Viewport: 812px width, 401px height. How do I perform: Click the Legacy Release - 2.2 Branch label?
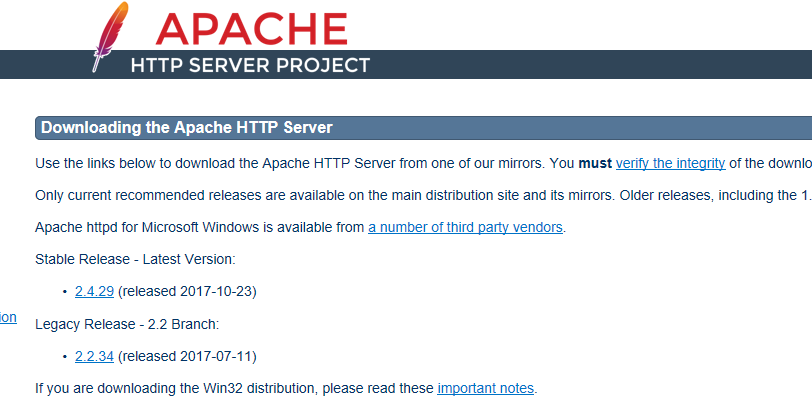(x=126, y=324)
